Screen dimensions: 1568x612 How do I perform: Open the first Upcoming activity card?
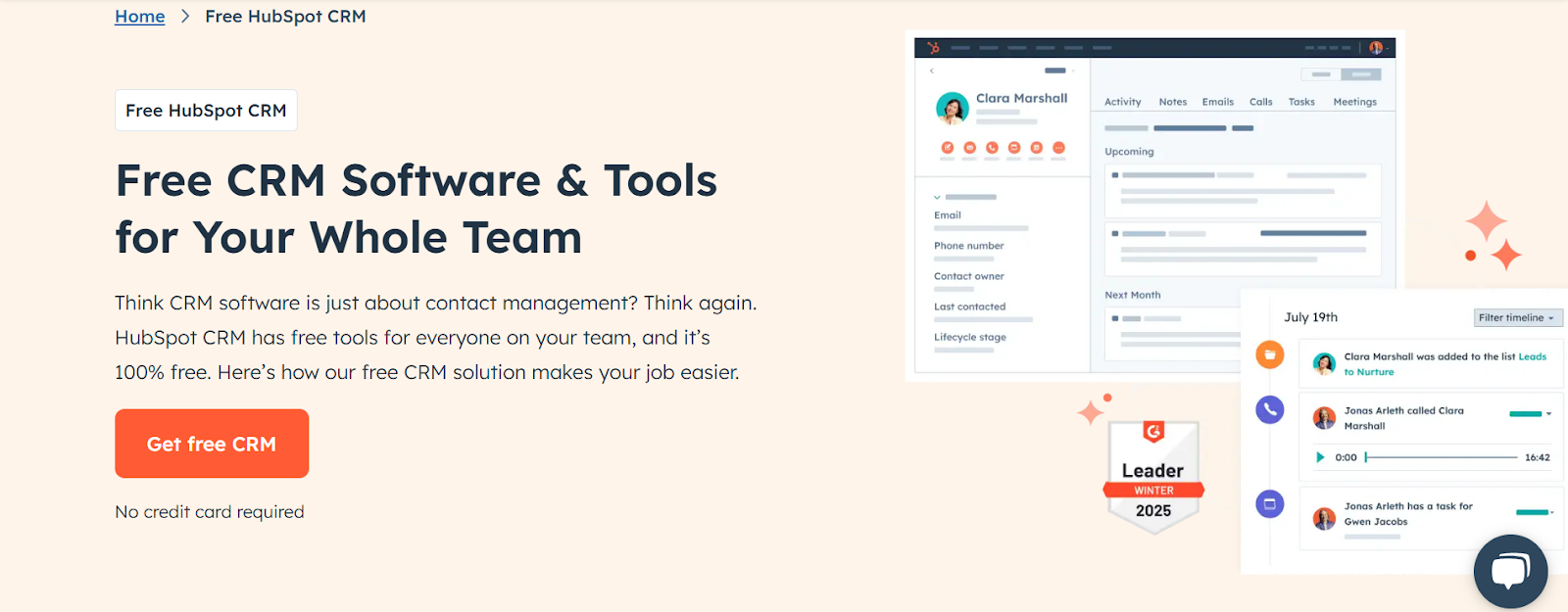click(1243, 190)
